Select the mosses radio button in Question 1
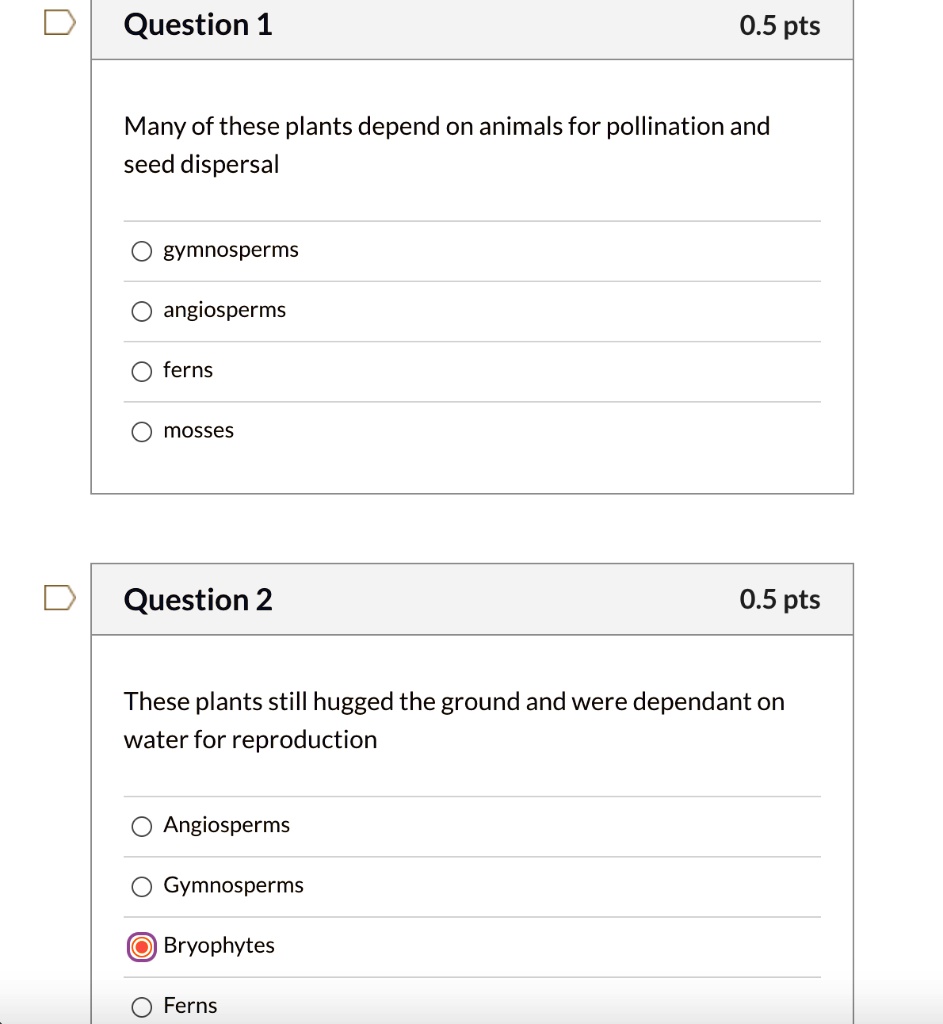943x1024 pixels. click(x=142, y=432)
